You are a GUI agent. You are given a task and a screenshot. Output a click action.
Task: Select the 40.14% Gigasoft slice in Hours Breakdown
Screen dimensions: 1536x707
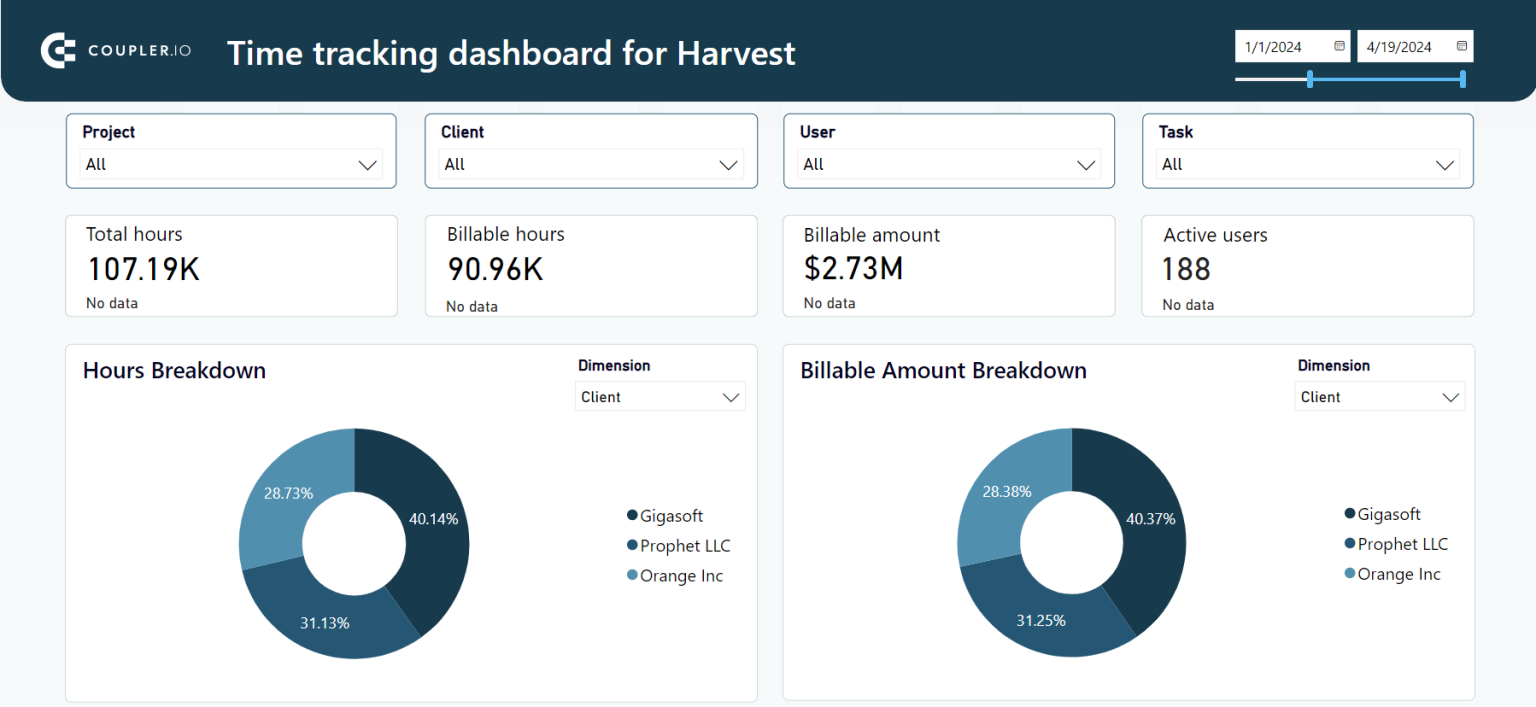pyautogui.click(x=433, y=519)
